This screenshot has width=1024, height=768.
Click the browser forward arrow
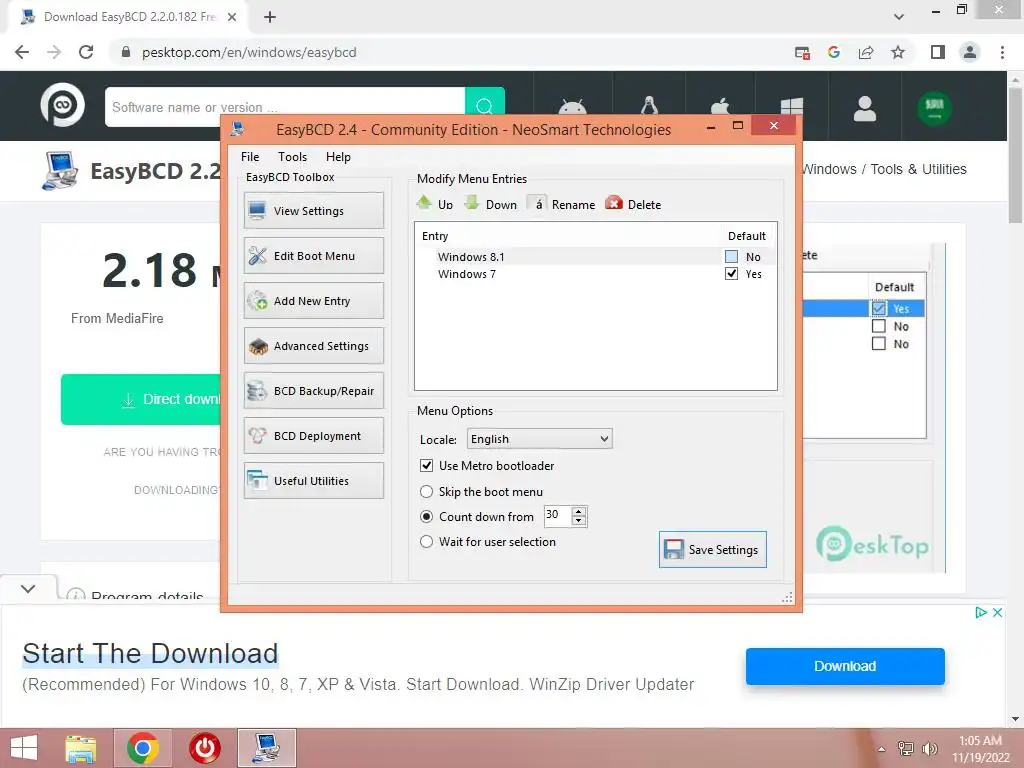pos(54,52)
